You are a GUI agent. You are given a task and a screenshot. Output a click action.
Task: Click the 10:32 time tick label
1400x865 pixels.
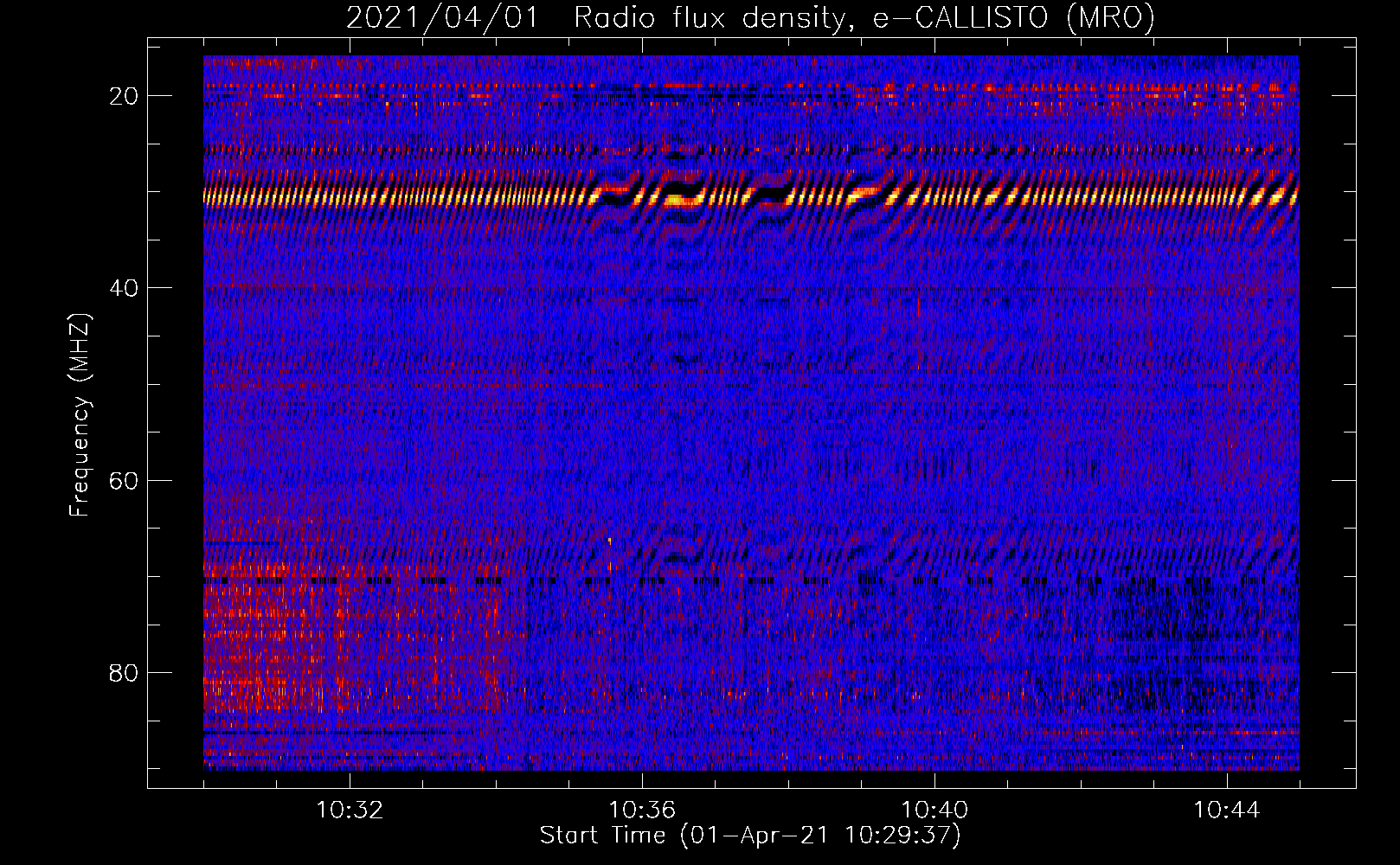tap(350, 811)
